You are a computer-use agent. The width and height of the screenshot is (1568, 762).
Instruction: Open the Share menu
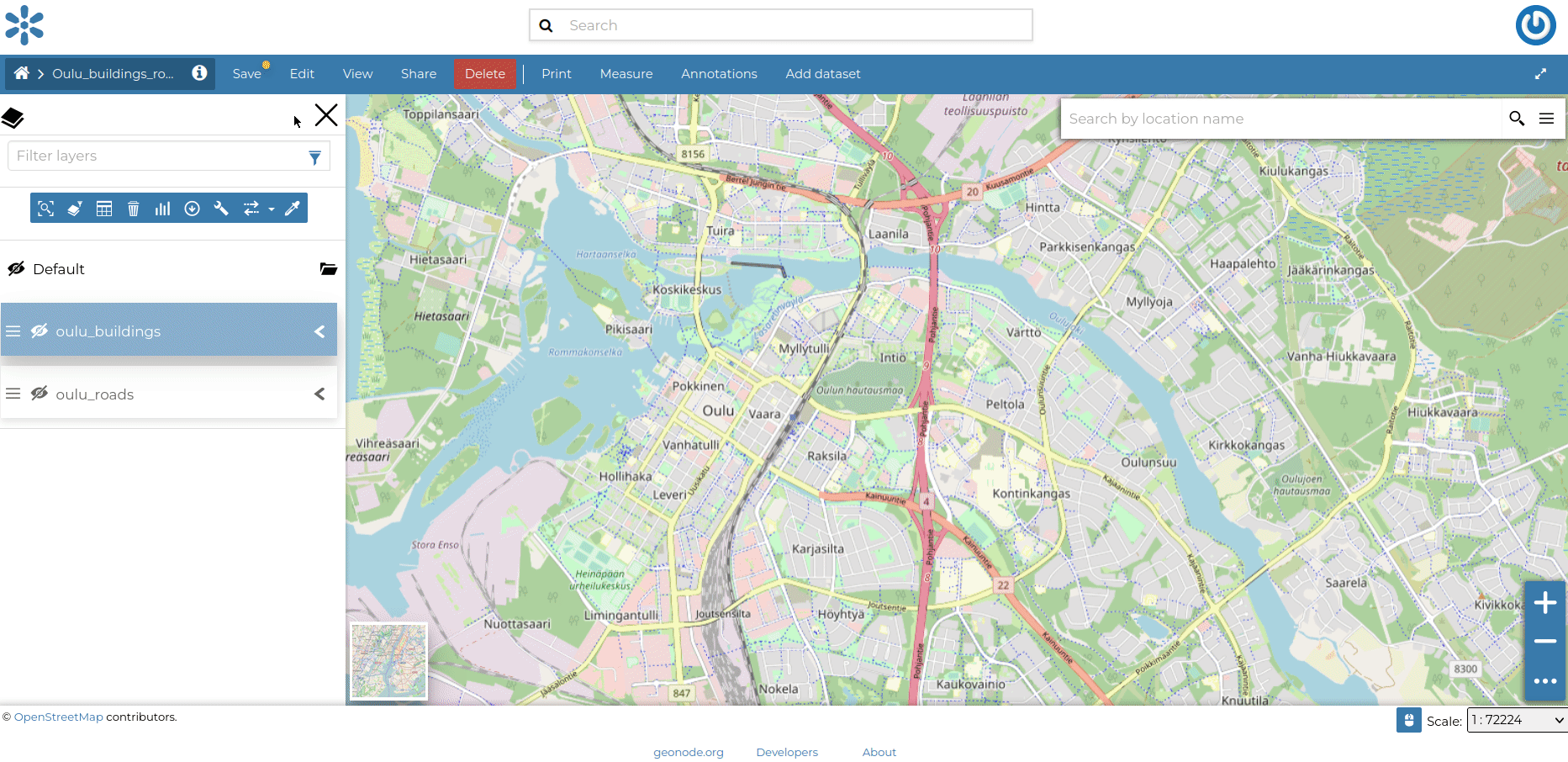point(419,74)
